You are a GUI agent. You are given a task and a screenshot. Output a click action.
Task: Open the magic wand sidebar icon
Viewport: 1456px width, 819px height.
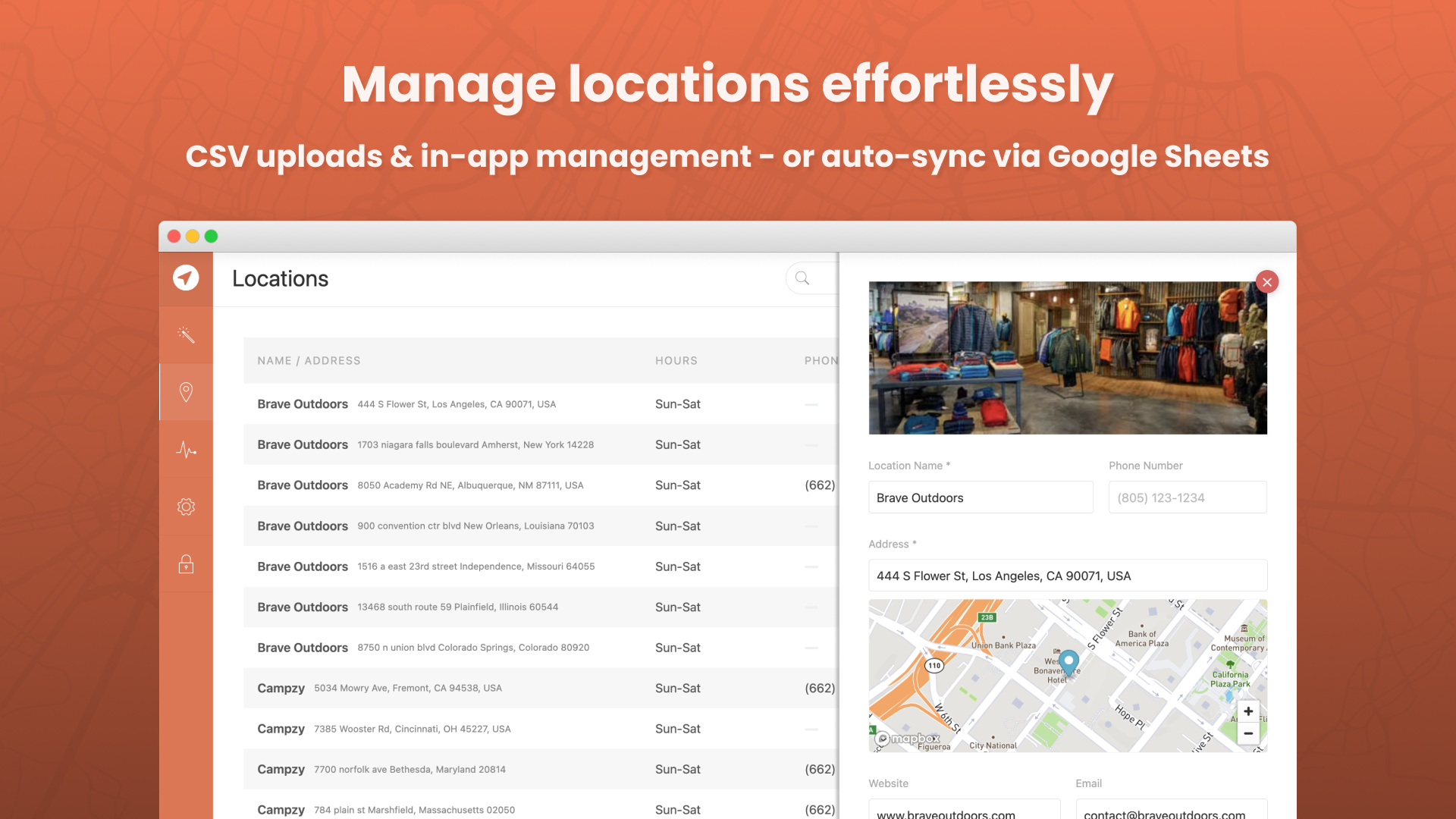[x=186, y=335]
